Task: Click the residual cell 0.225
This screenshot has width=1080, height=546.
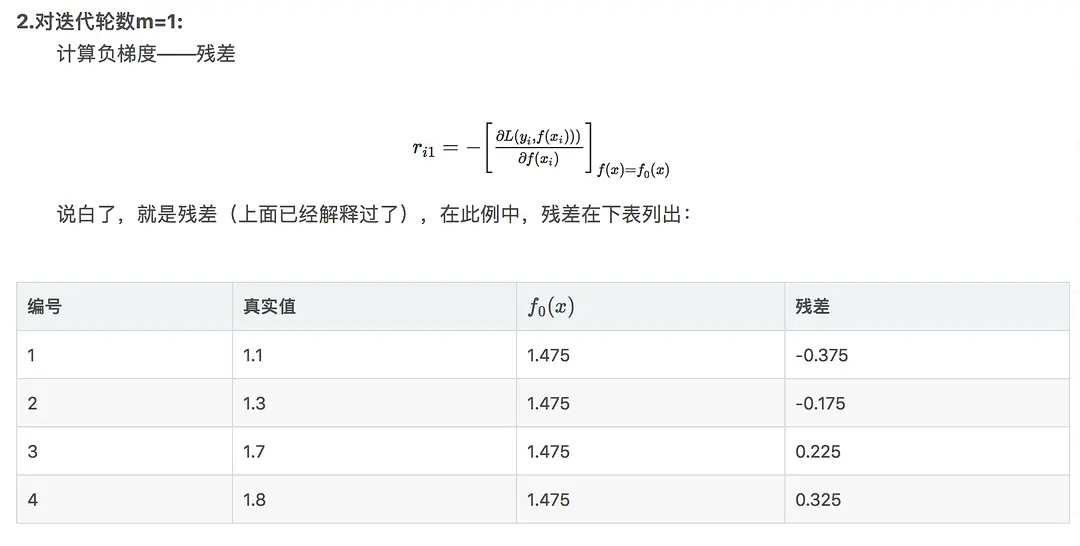Action: (818, 451)
